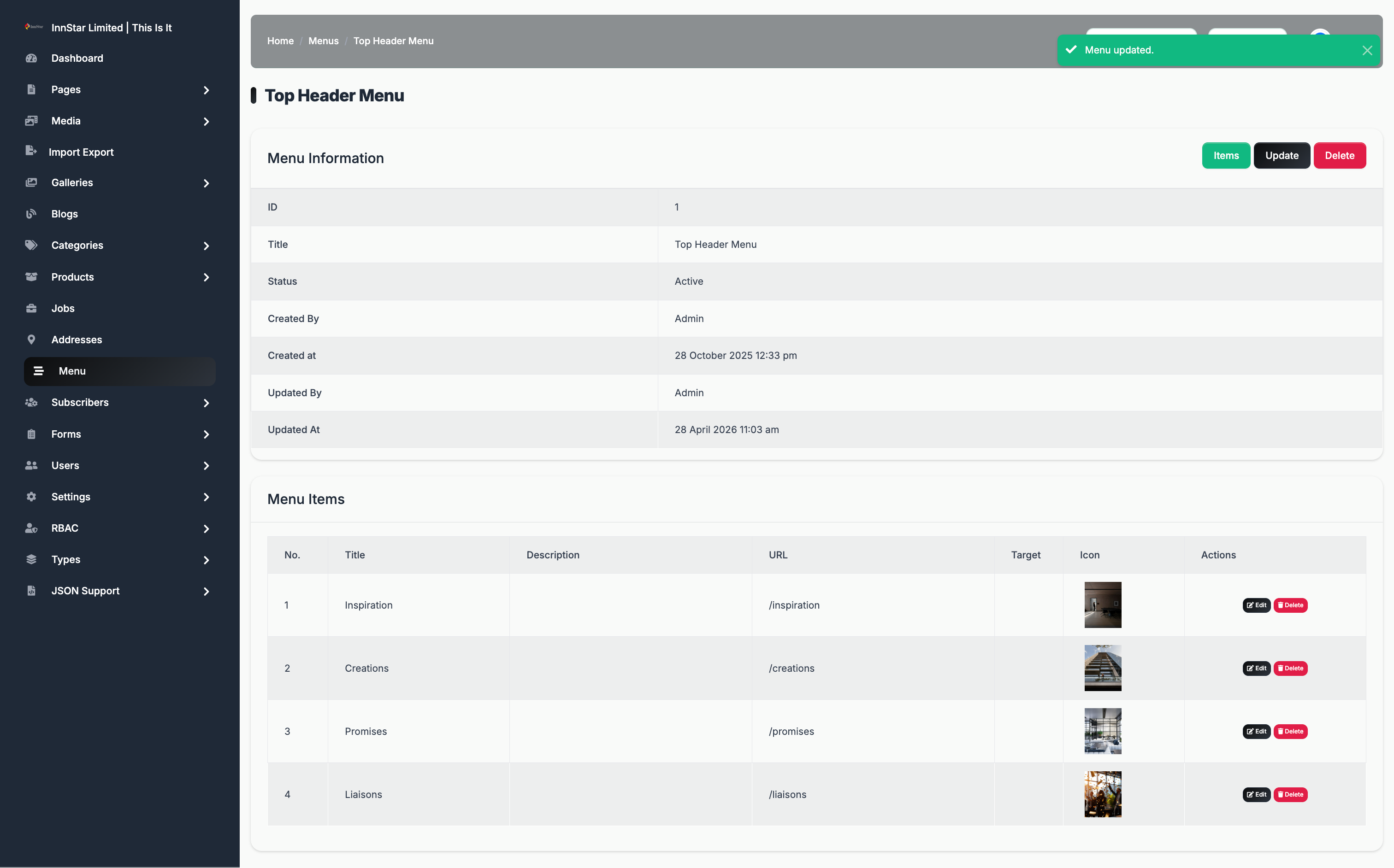This screenshot has width=1394, height=868.
Task: Go to Menus breadcrumb link
Action: pos(323,41)
